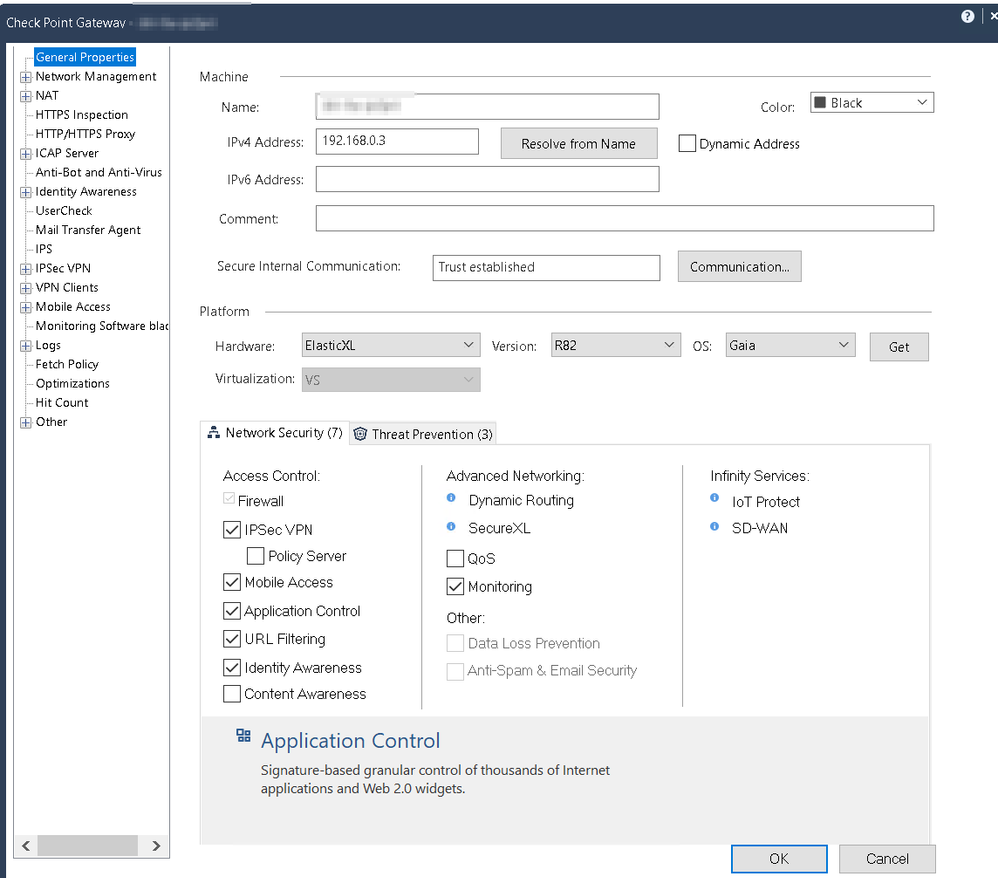Toggle the Application Control checkbox
The width and height of the screenshot is (998, 878).
pyautogui.click(x=232, y=611)
